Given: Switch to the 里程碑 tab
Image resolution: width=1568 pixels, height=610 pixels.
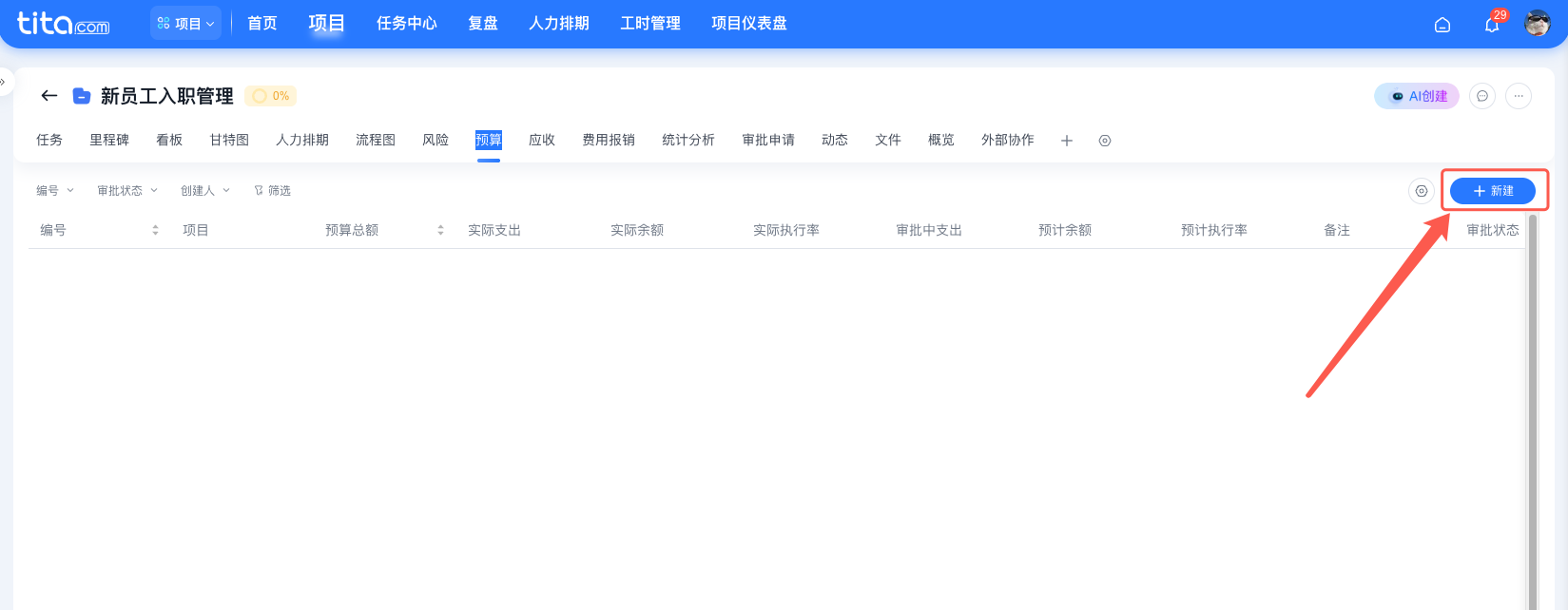Looking at the screenshot, I should (109, 140).
